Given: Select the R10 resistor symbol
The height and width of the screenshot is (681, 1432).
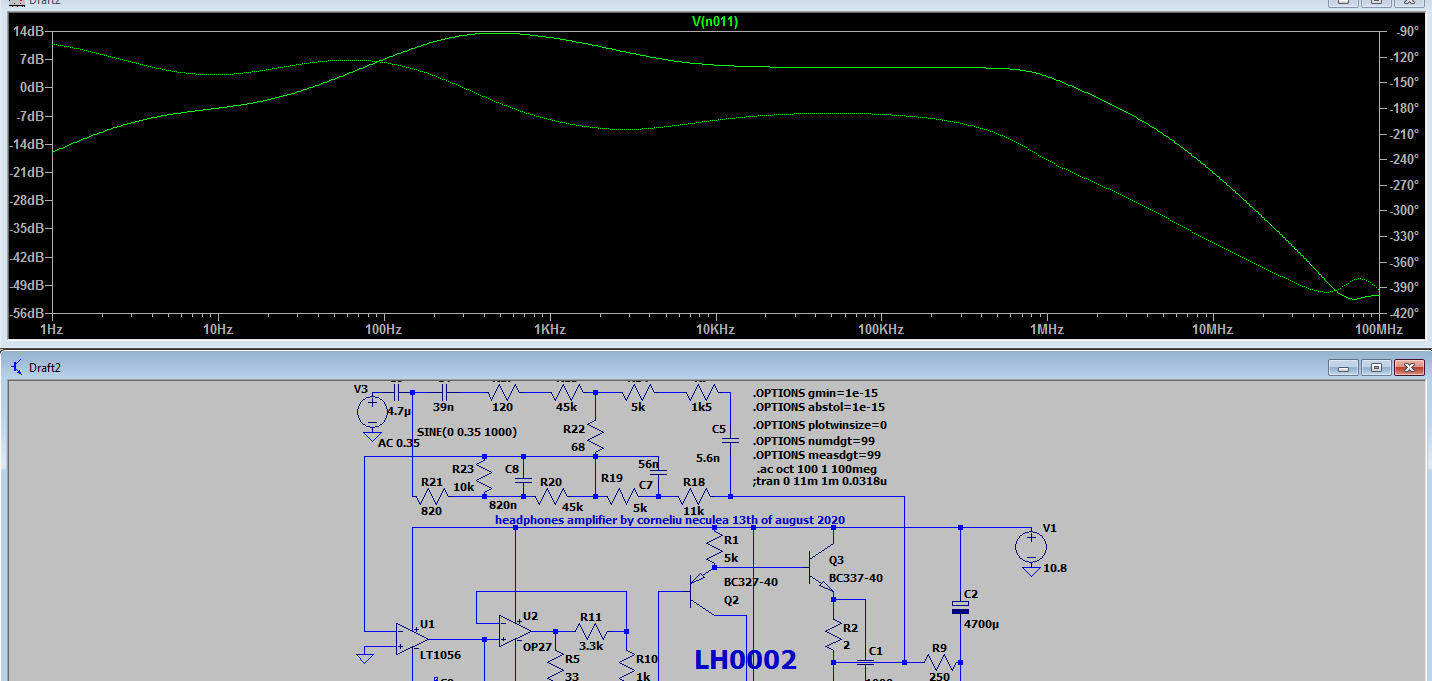Looking at the screenshot, I should pyautogui.click(x=626, y=664).
